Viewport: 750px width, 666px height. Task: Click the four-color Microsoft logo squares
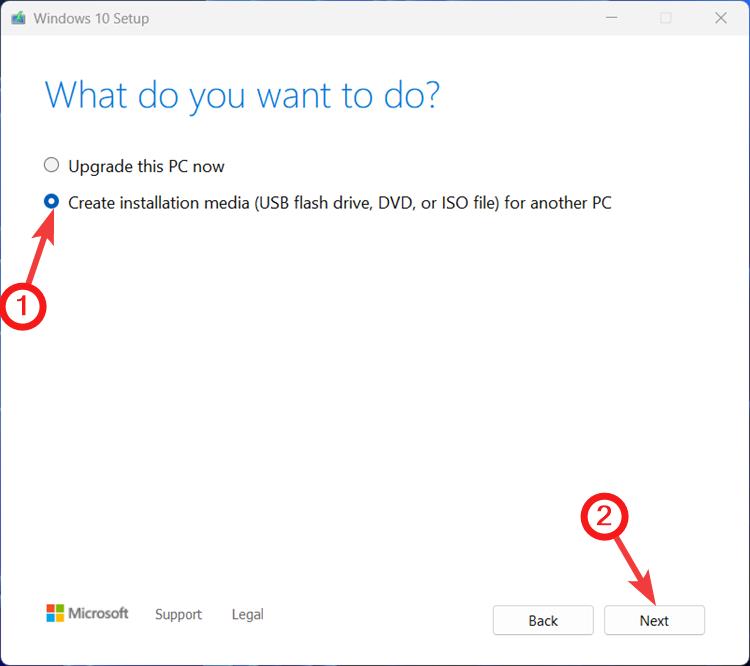tap(54, 613)
